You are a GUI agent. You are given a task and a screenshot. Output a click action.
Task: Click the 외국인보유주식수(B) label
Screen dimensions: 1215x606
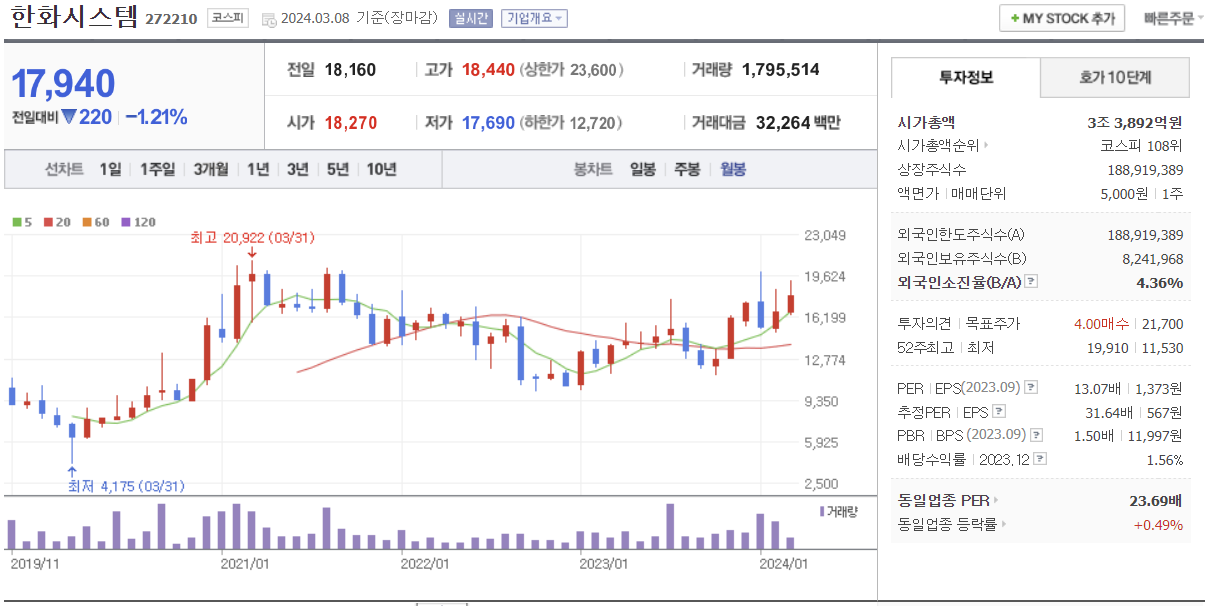pos(962,259)
